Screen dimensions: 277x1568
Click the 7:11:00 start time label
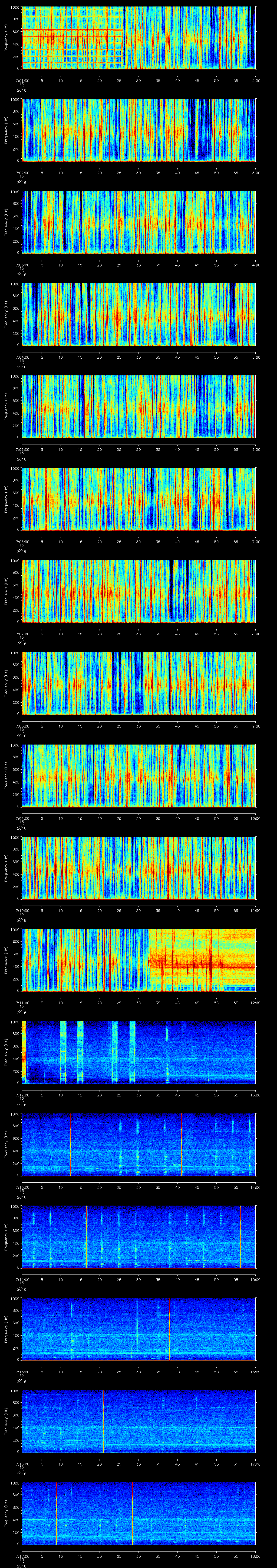pos(22,1003)
